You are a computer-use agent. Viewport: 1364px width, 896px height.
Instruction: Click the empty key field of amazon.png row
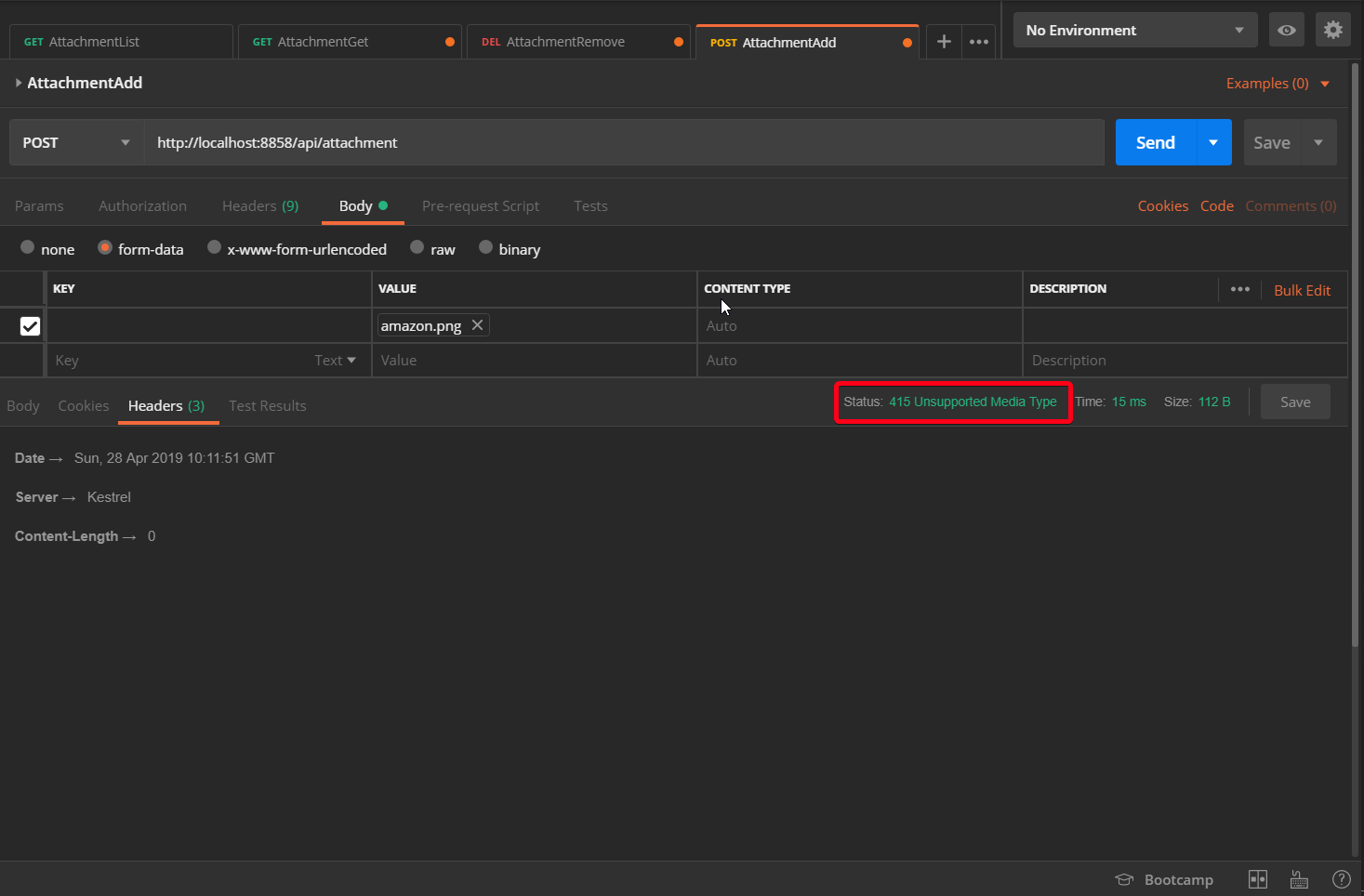coord(209,325)
